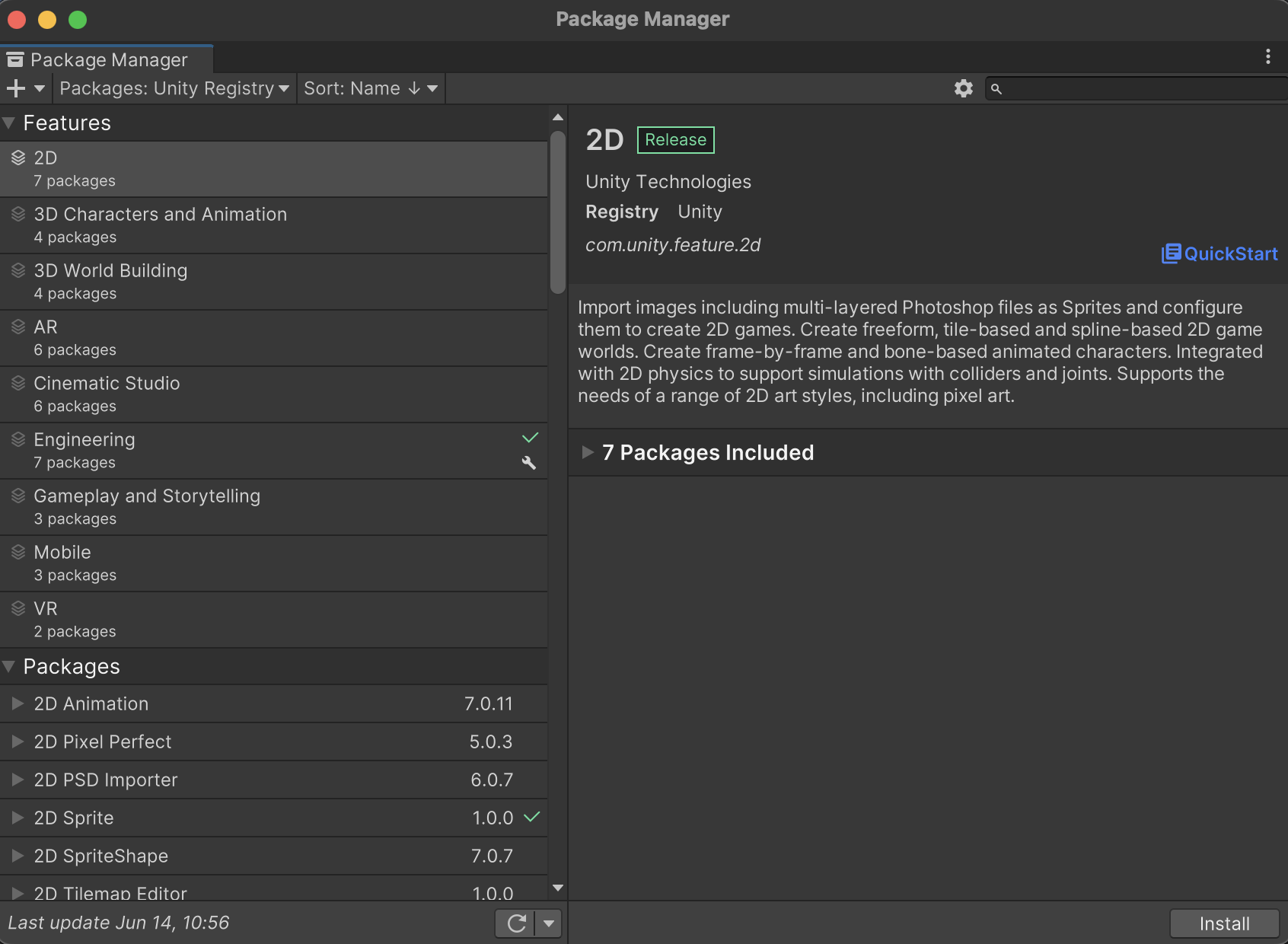The width and height of the screenshot is (1288, 944).
Task: Select the 3D Characters and Animation feature
Action: click(x=273, y=225)
